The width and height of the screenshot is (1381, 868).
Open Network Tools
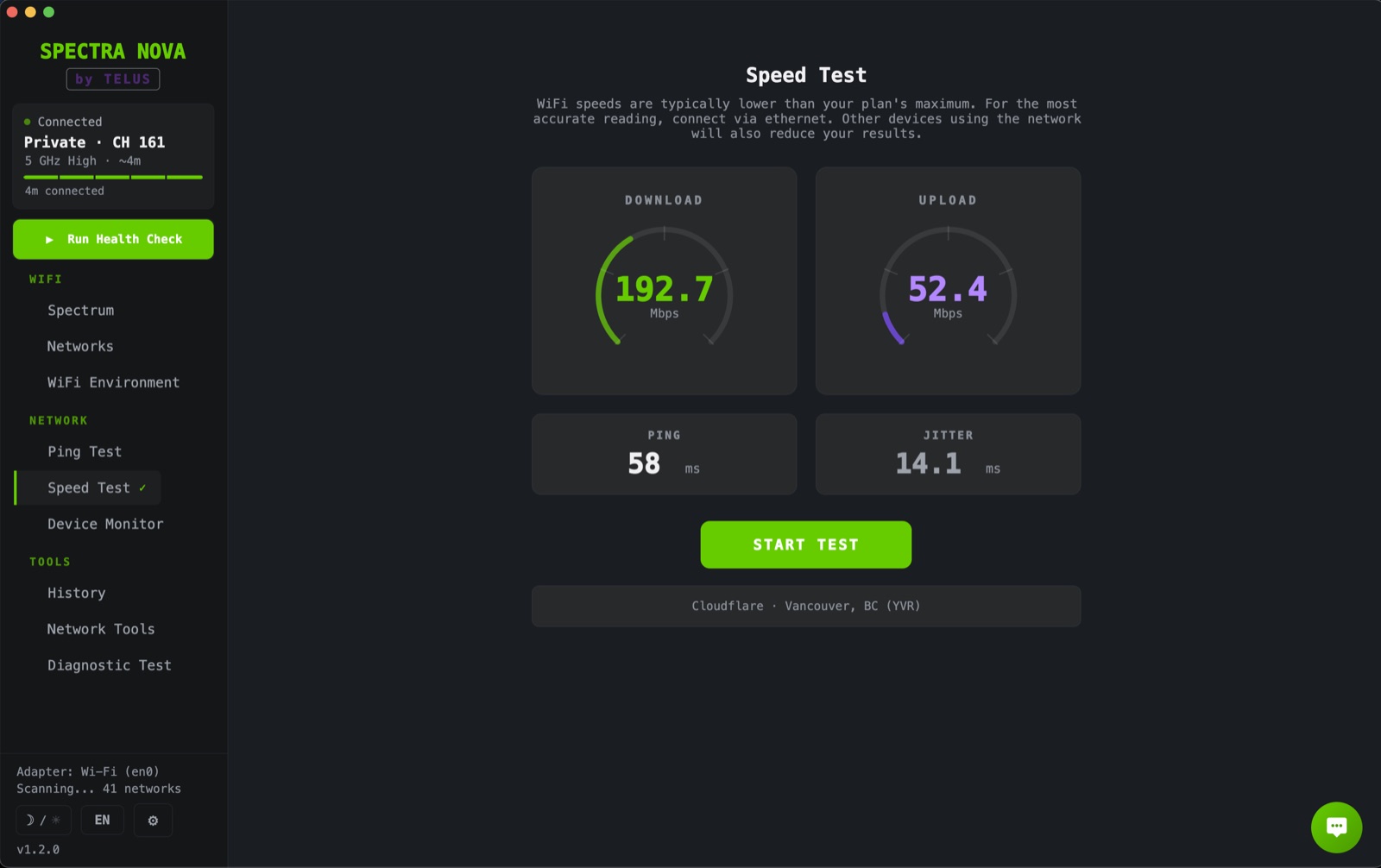pyautogui.click(x=101, y=630)
